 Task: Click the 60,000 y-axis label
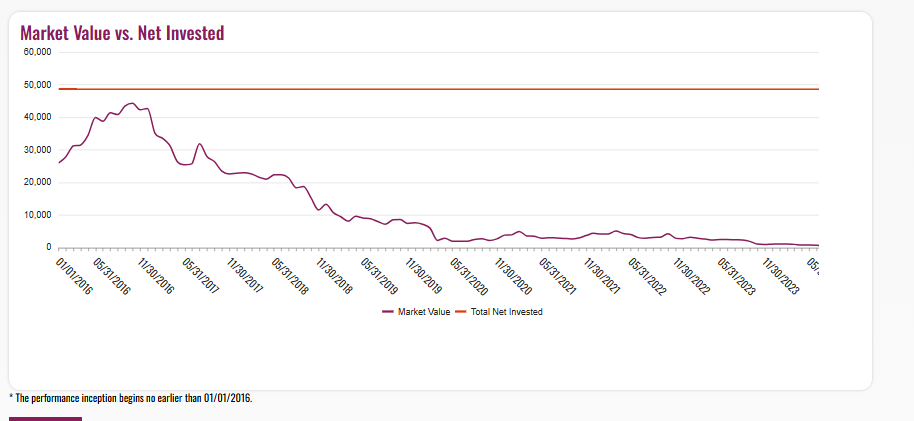point(36,52)
